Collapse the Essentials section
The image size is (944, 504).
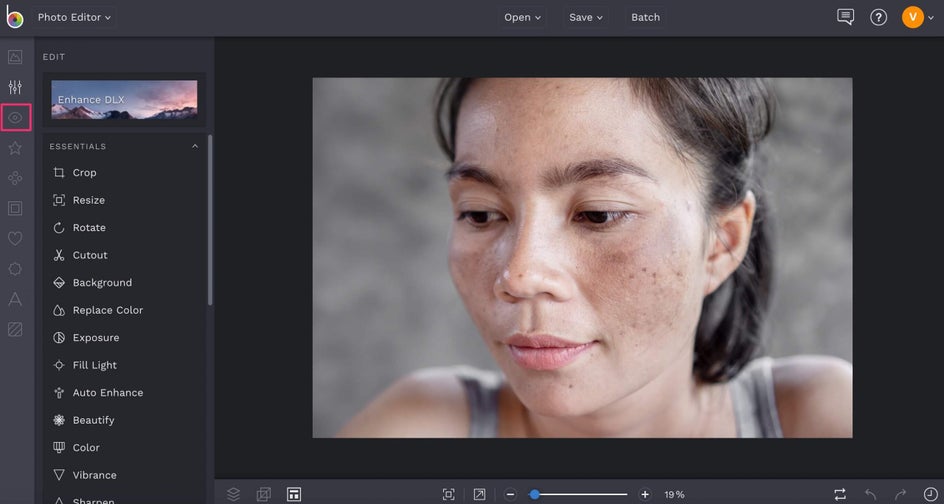pyautogui.click(x=195, y=146)
